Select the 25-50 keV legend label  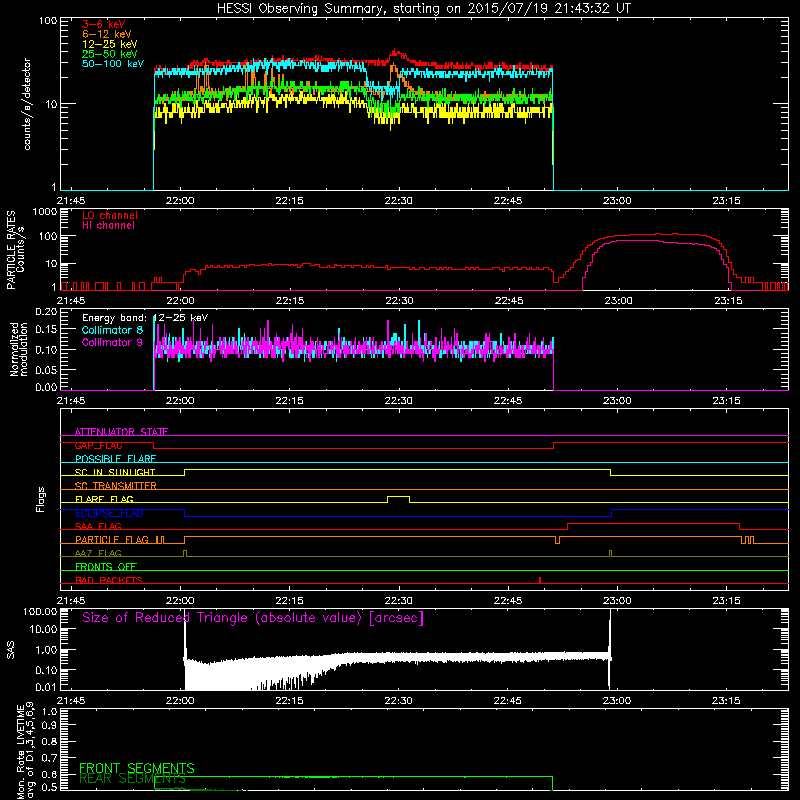click(x=109, y=54)
